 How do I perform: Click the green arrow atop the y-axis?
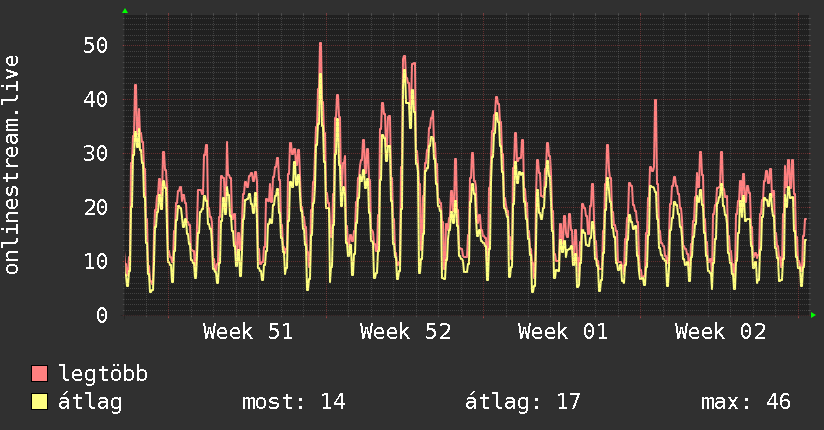coord(125,11)
